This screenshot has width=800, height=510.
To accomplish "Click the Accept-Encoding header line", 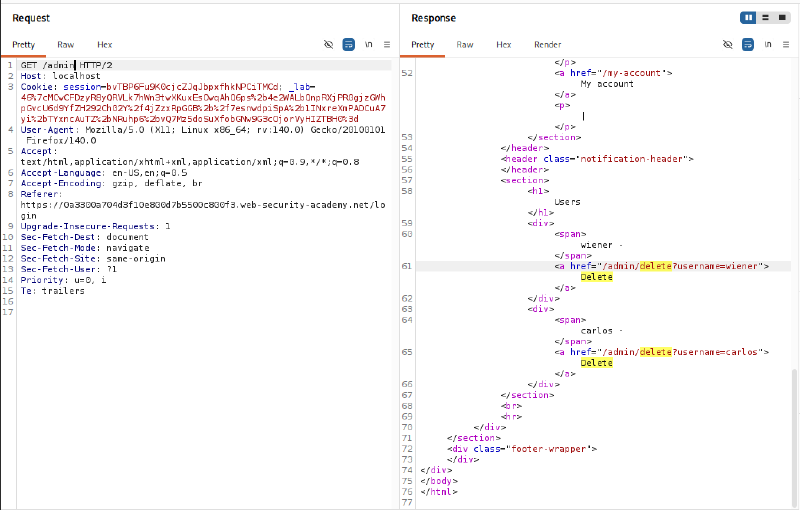I will tap(111, 183).
